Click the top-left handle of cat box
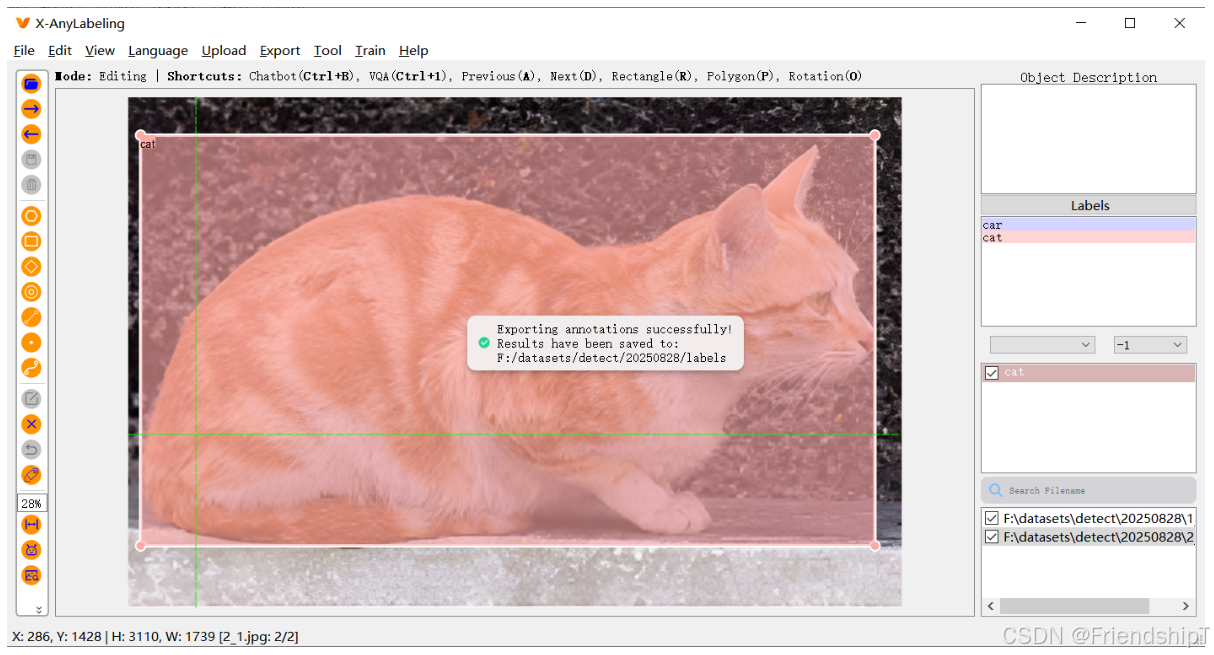Screen dimensions: 1214x655 click(x=140, y=135)
